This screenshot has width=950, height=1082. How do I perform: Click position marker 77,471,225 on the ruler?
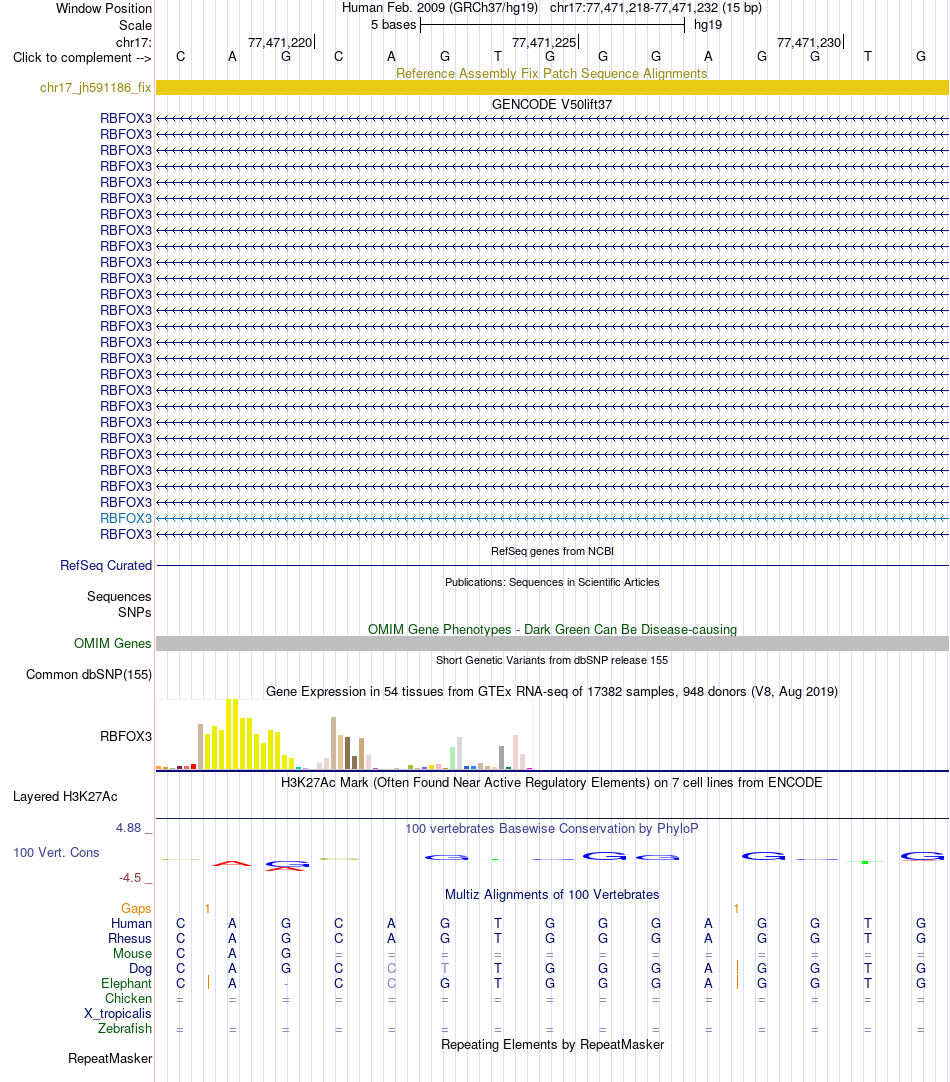[544, 43]
